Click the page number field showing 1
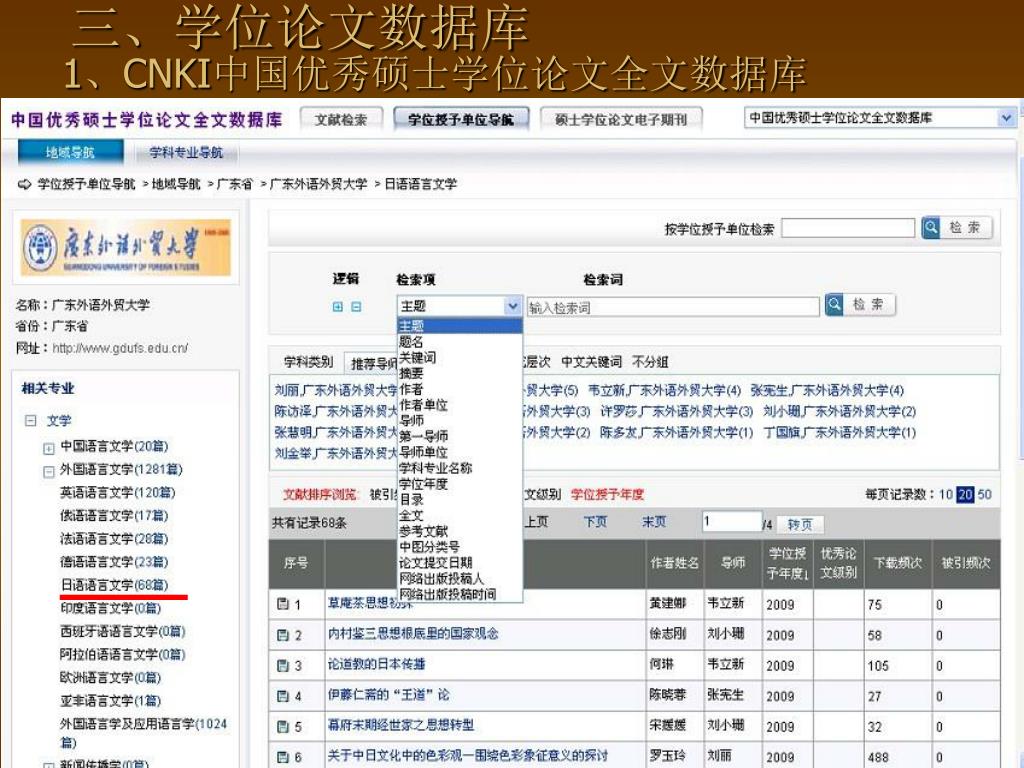This screenshot has height=768, width=1024. (x=731, y=522)
